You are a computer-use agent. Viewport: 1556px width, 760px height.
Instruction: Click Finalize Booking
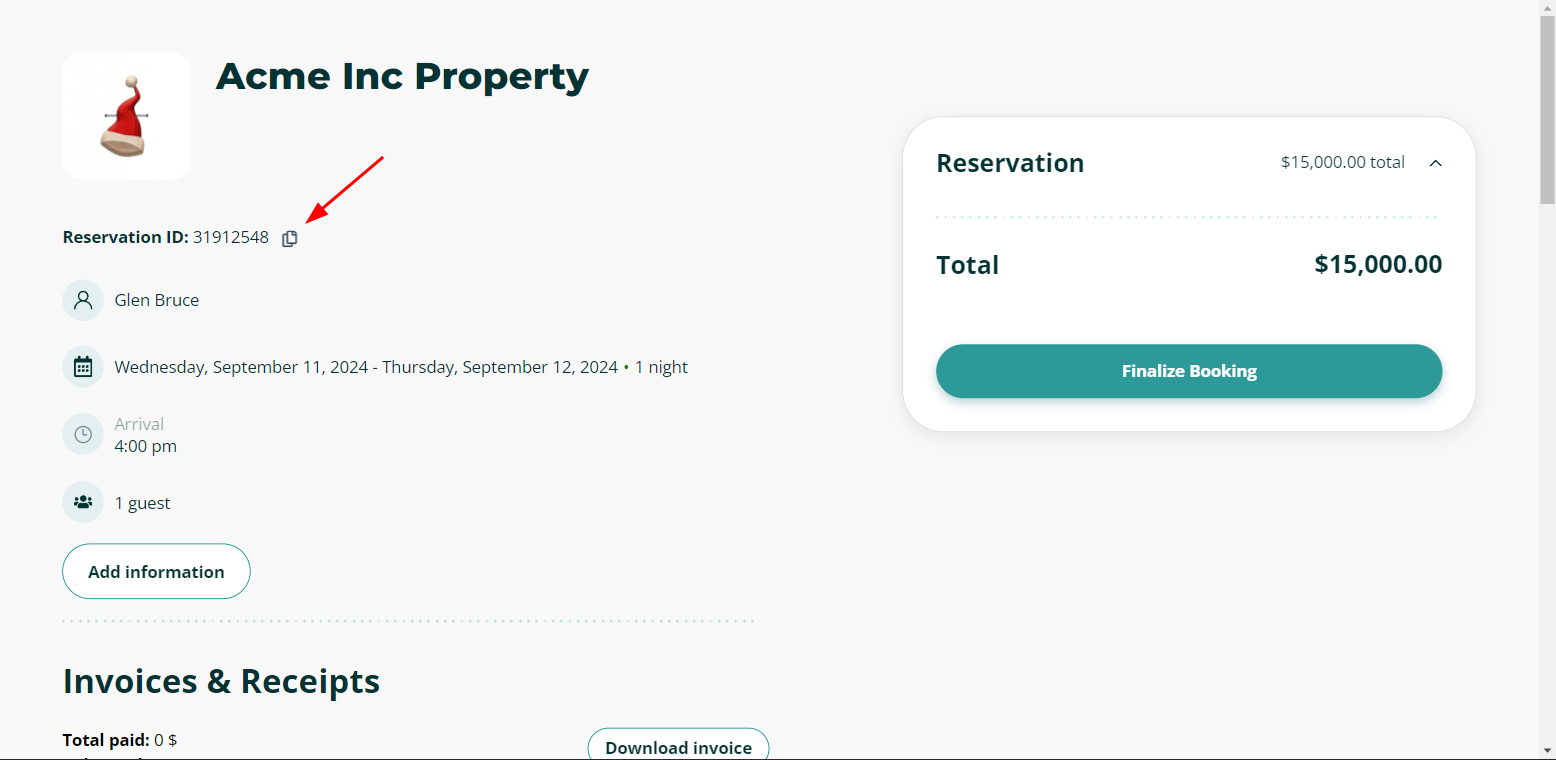point(1188,371)
